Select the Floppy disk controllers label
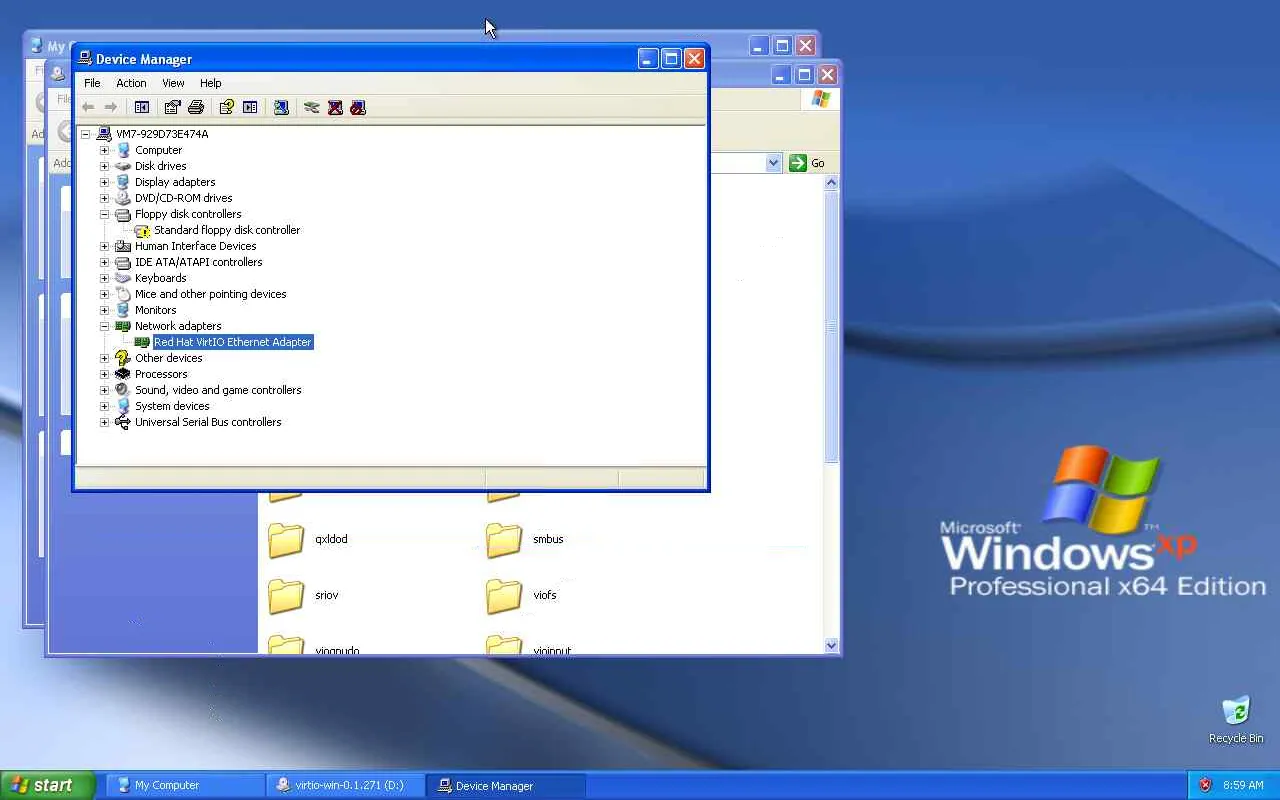Image resolution: width=1280 pixels, height=800 pixels. pos(188,214)
